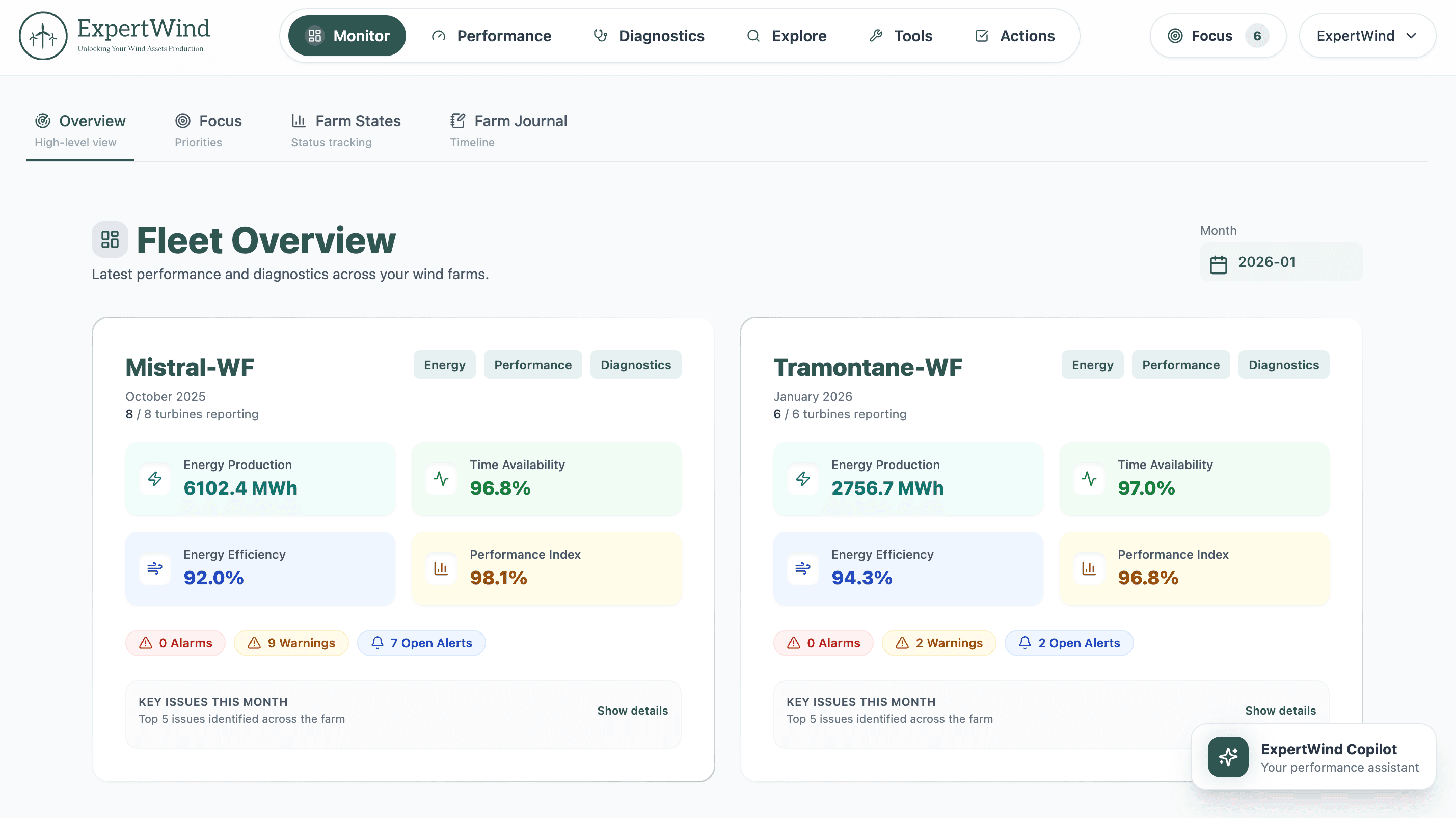Screen dimensions: 1456x818
Task: Click the ExpertWind Copilot sparkle icon
Action: pyautogui.click(x=1228, y=756)
